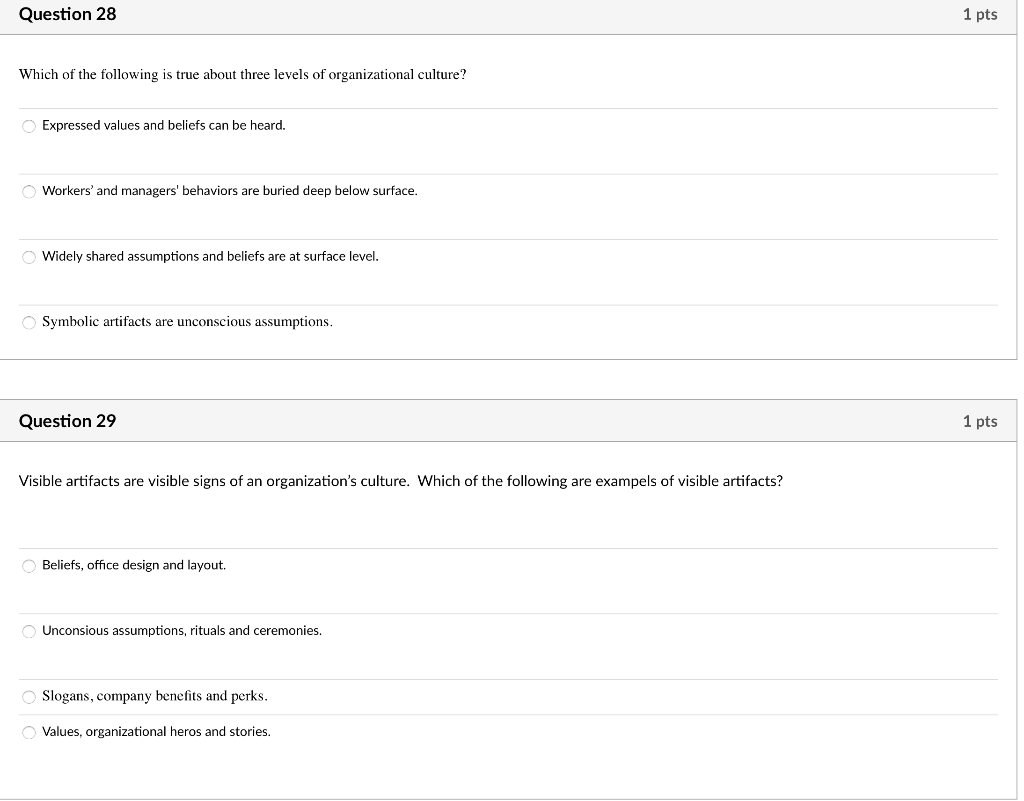Click the 'Beliefs, office design and layout' text
Image resolution: width=1024 pixels, height=801 pixels.
[x=134, y=565]
